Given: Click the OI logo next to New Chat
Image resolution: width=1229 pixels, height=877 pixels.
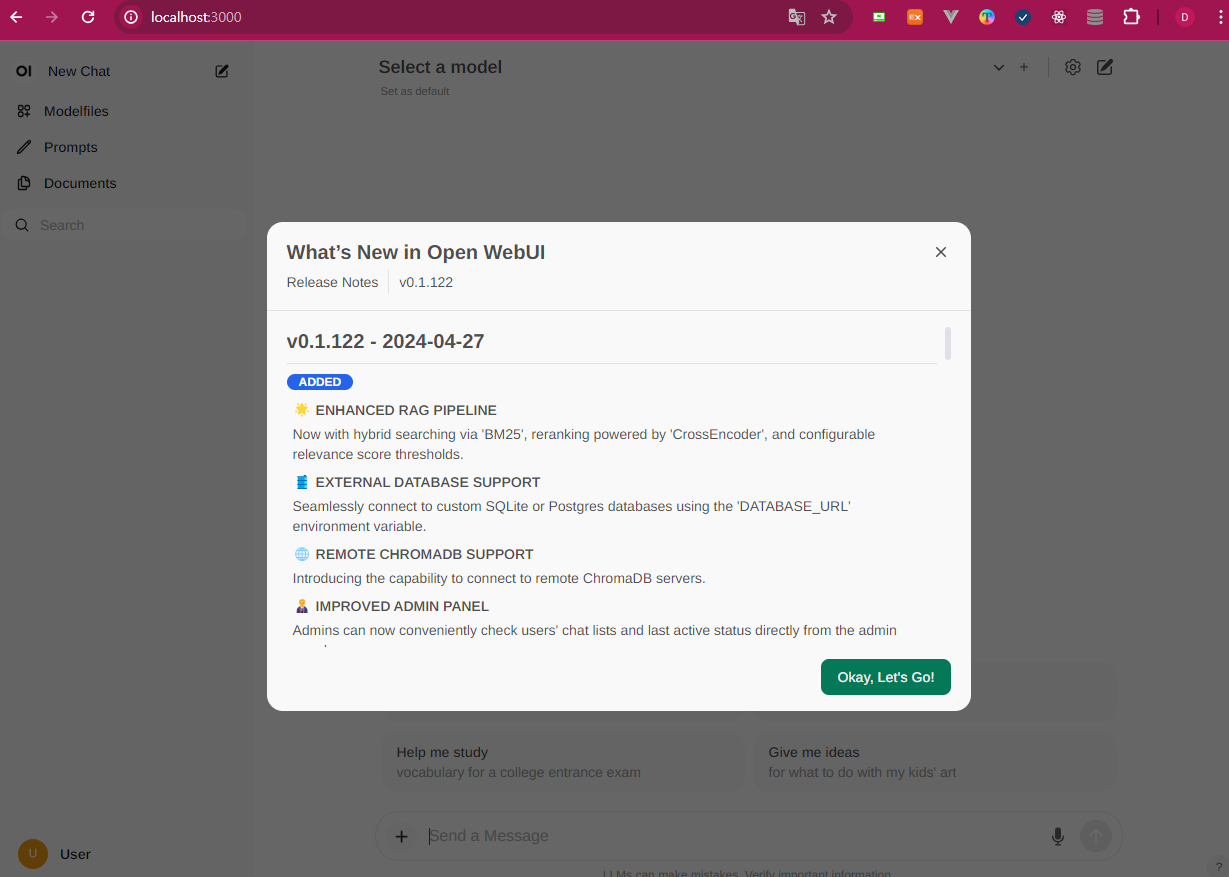Looking at the screenshot, I should [x=24, y=71].
